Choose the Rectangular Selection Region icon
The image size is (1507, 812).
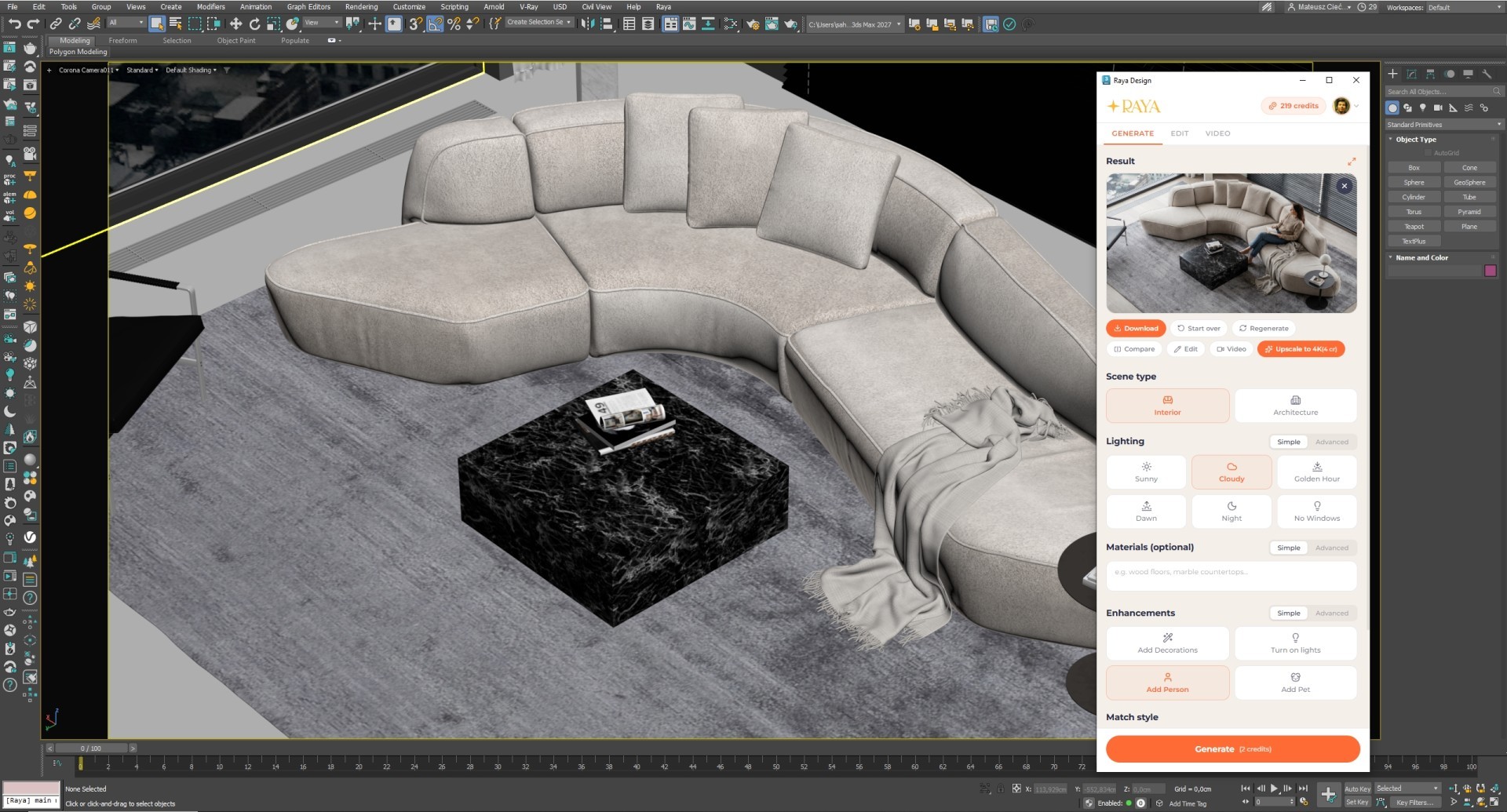tap(195, 24)
